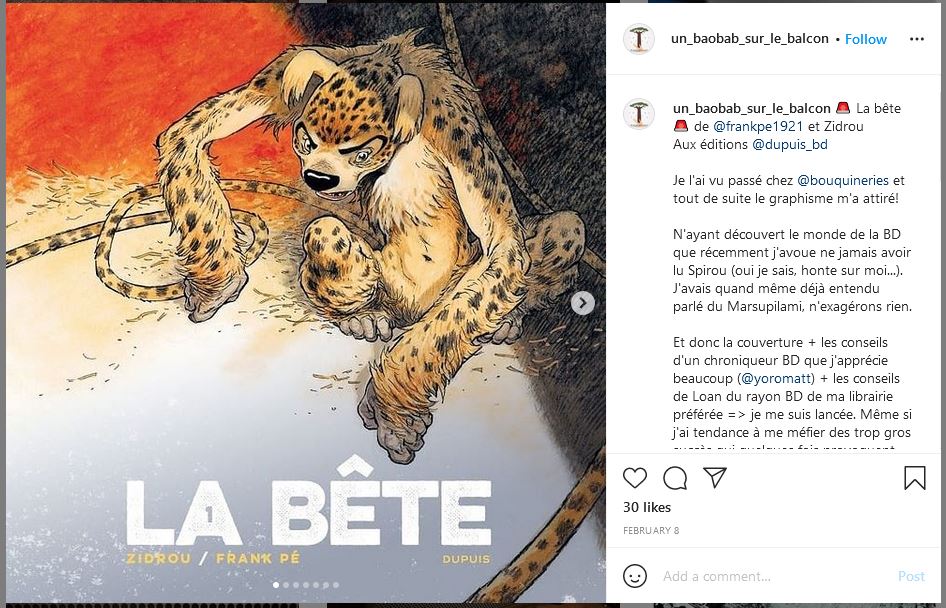Follow un_baobab_sur_le_balcon

pyautogui.click(x=866, y=39)
